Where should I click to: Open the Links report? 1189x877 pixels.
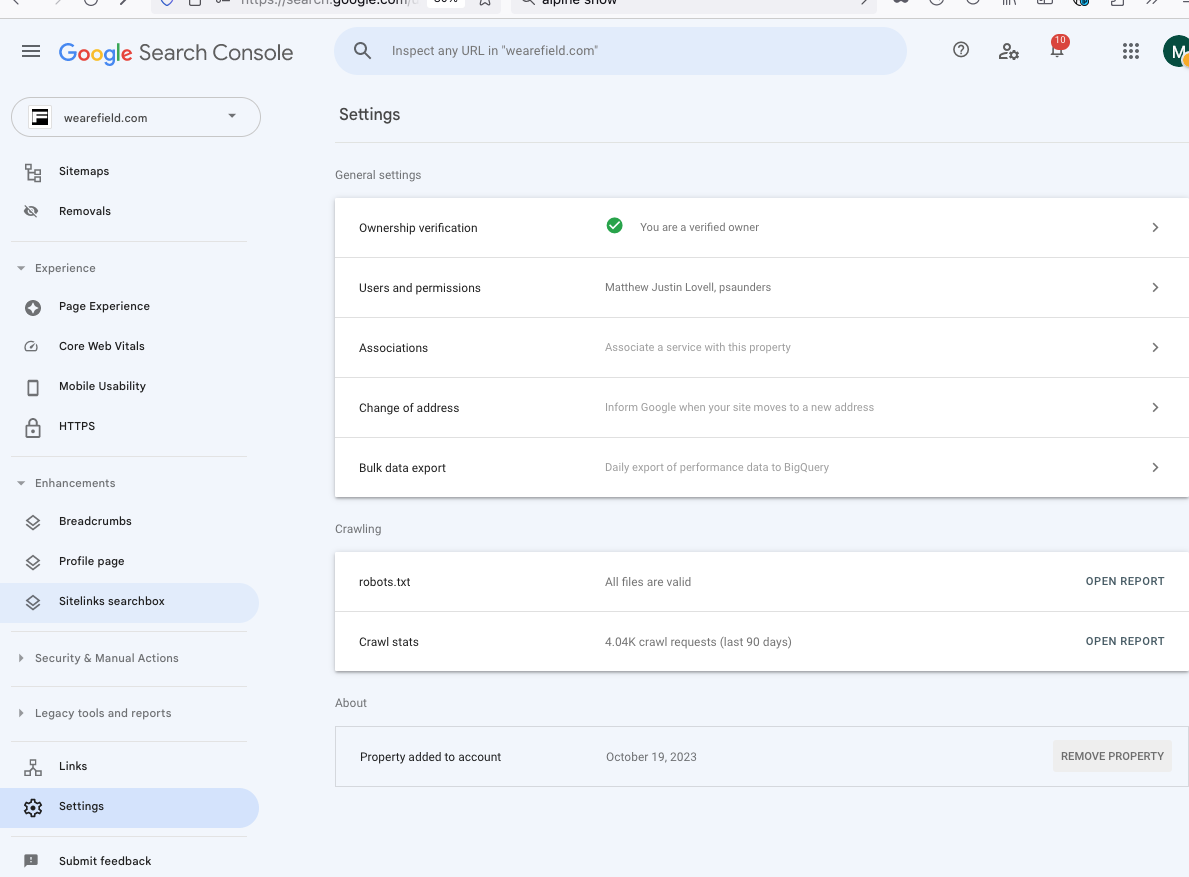[73, 766]
